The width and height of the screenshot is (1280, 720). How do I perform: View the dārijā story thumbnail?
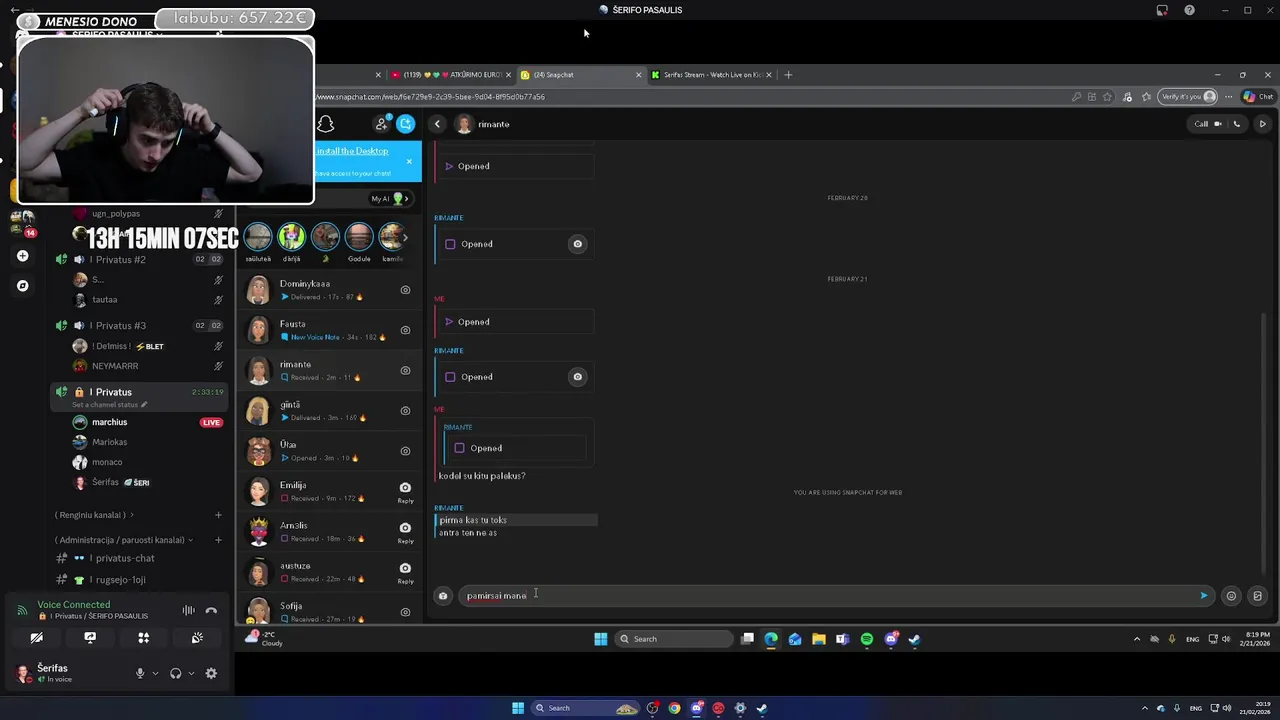tap(292, 237)
